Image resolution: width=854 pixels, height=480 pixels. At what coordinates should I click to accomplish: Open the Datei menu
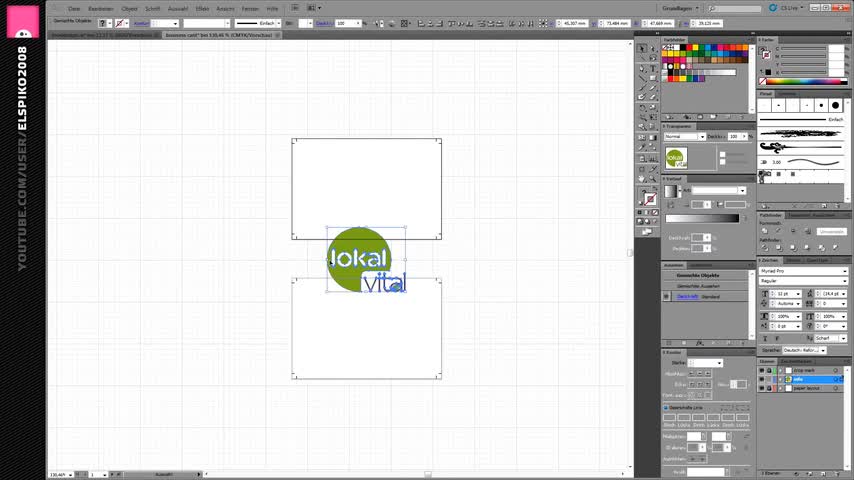(74, 9)
